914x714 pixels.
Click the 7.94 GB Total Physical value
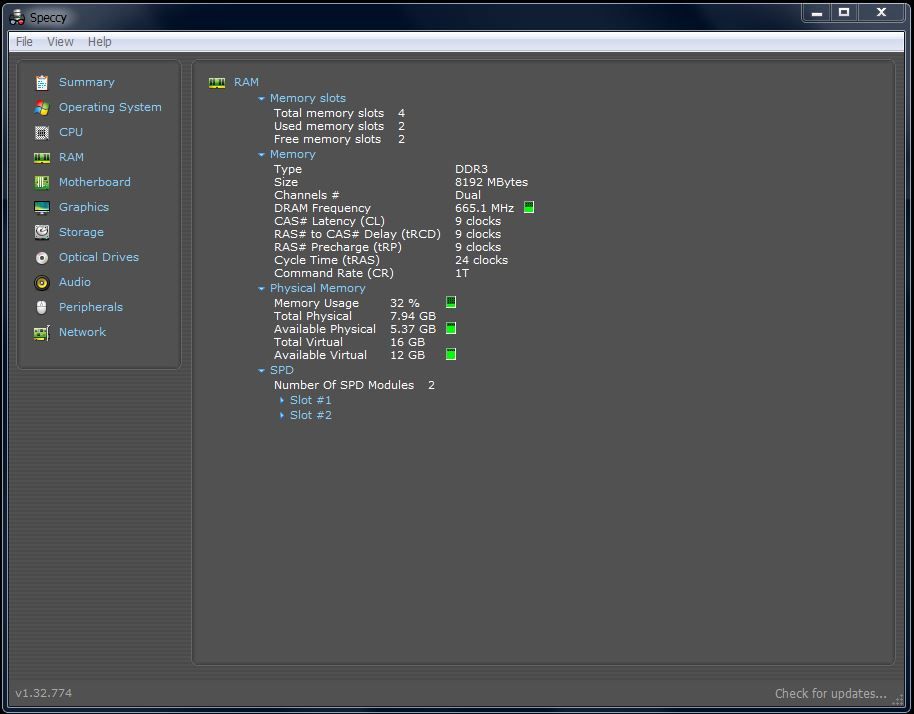tap(413, 316)
